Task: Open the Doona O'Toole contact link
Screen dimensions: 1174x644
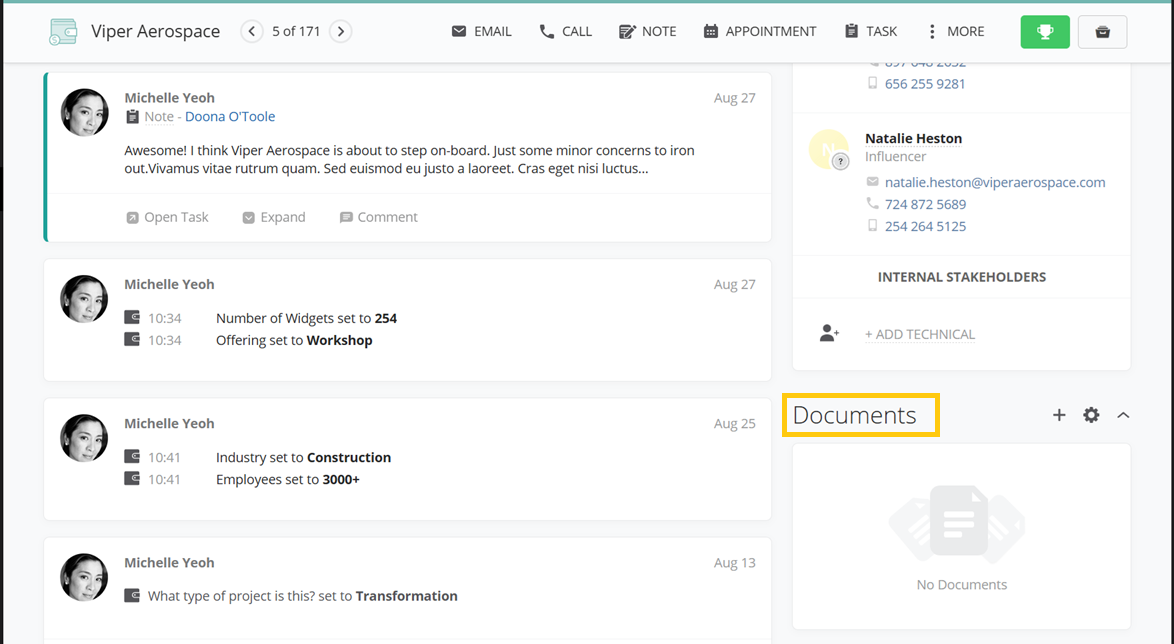Action: [x=230, y=117]
